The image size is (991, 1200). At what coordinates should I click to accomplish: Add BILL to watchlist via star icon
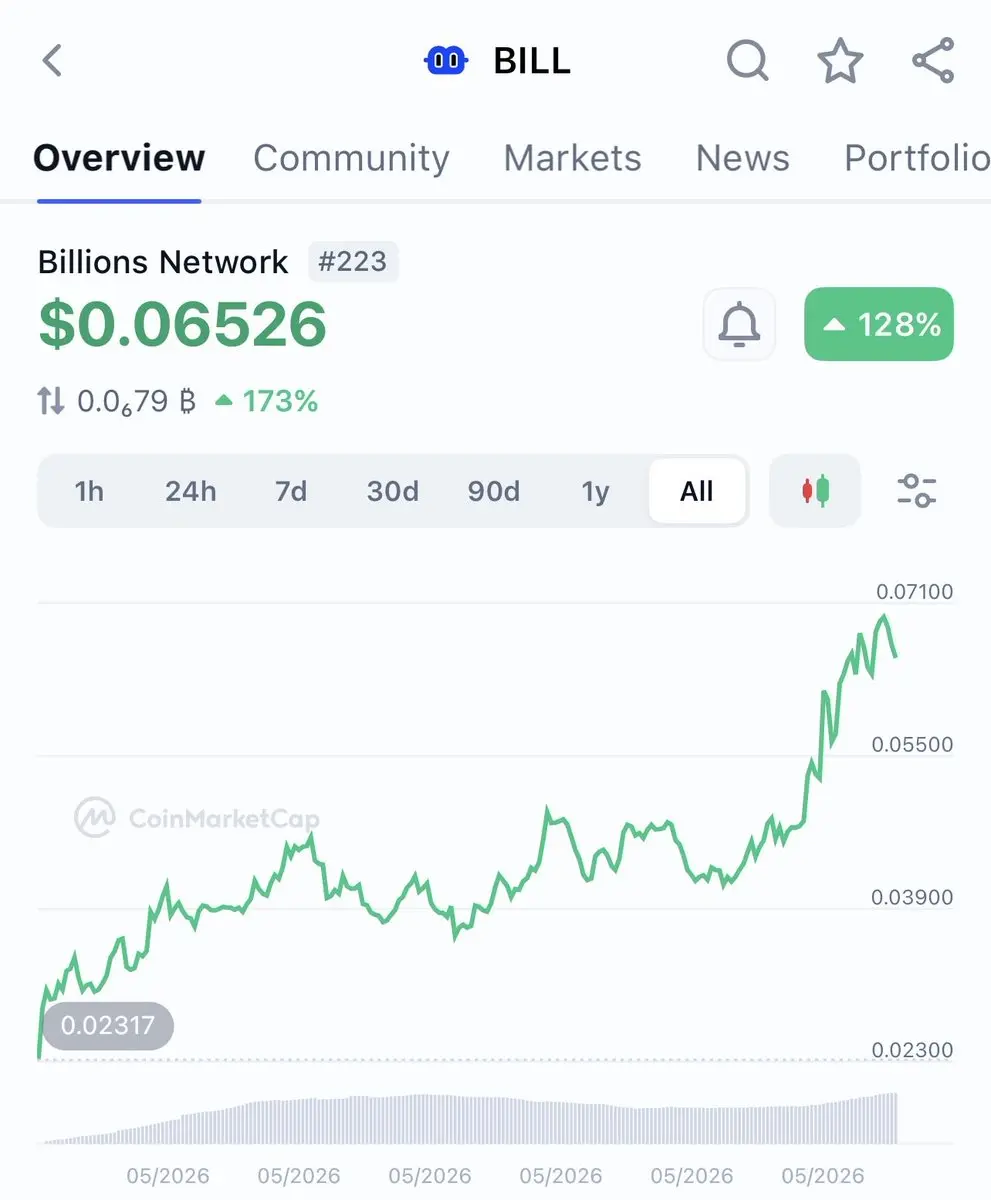tap(840, 61)
